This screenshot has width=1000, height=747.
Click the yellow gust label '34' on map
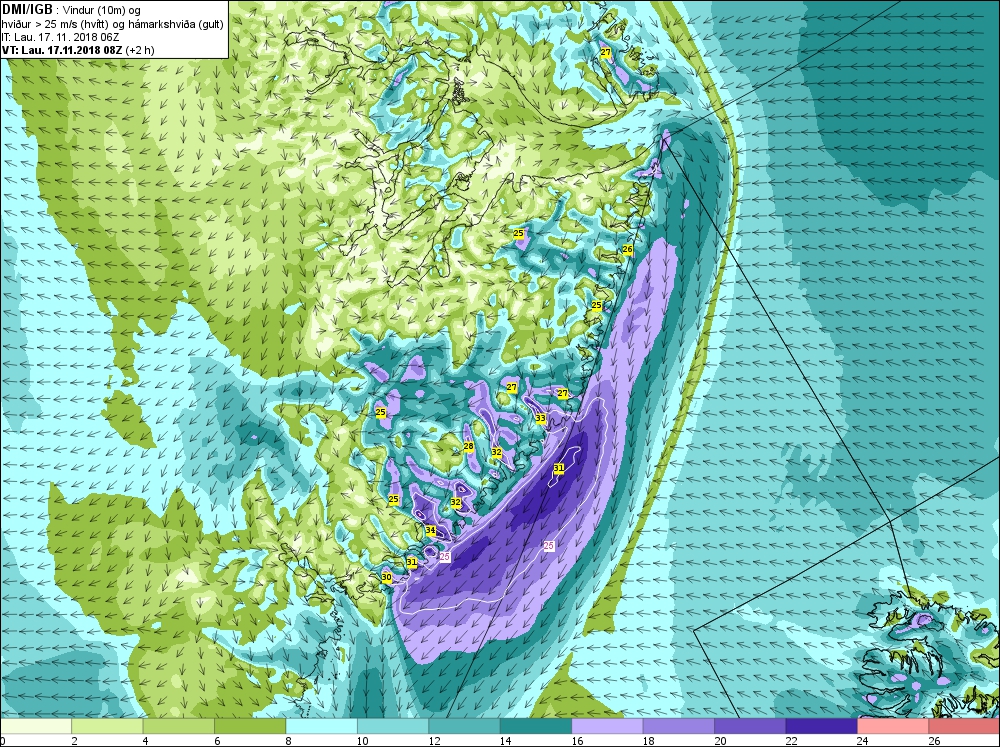pyautogui.click(x=430, y=530)
